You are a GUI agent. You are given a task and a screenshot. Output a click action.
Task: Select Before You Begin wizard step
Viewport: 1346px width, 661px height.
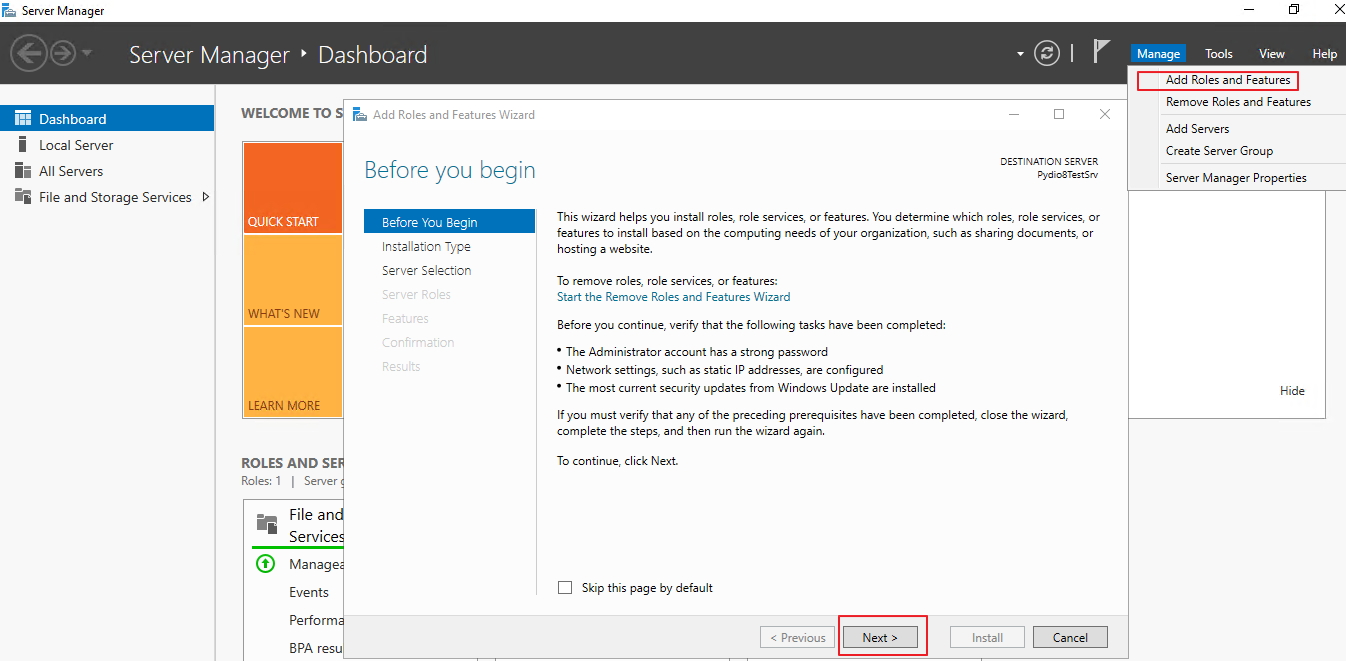click(x=449, y=222)
